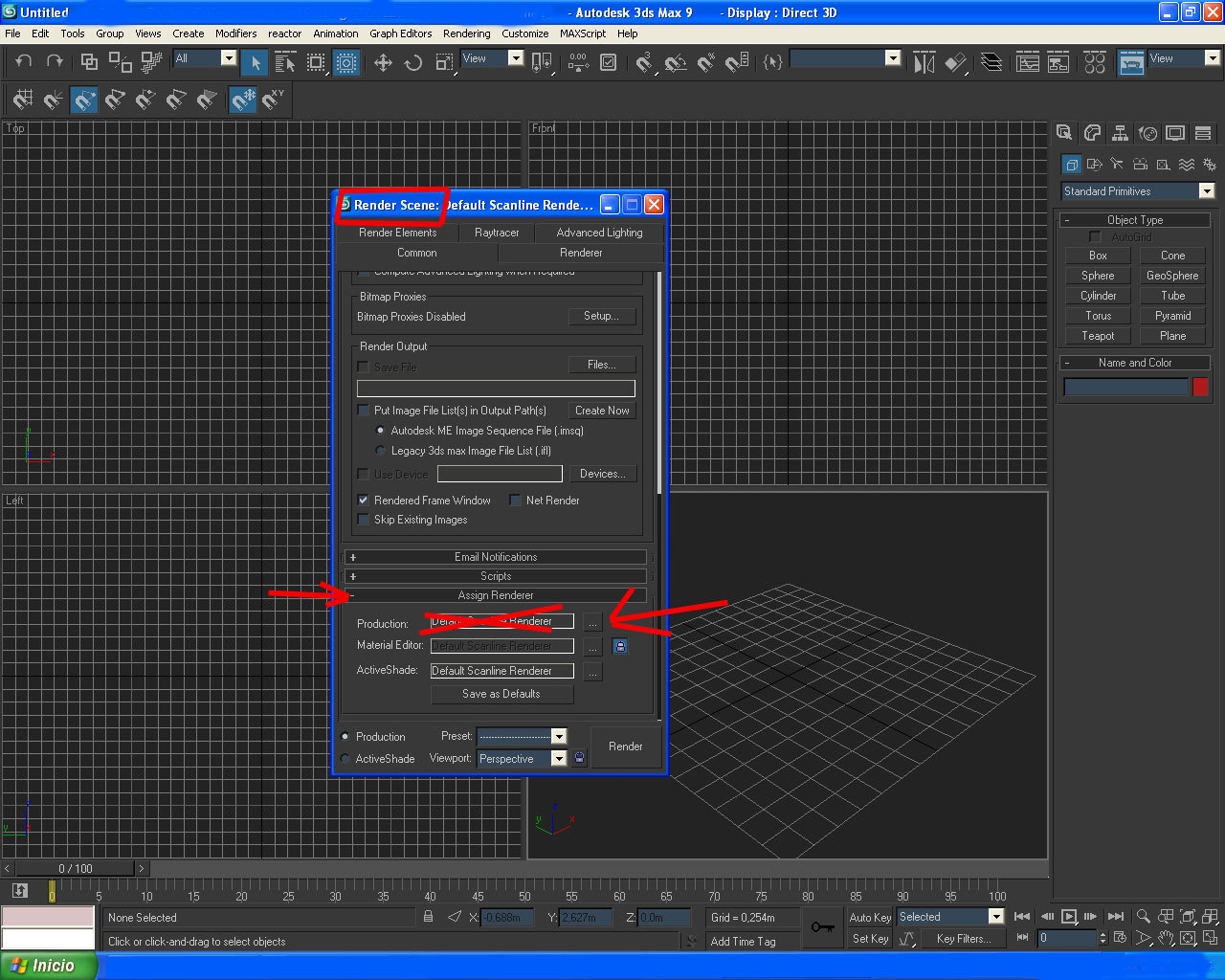
Task: Open Time Configuration
Action: (1120, 939)
